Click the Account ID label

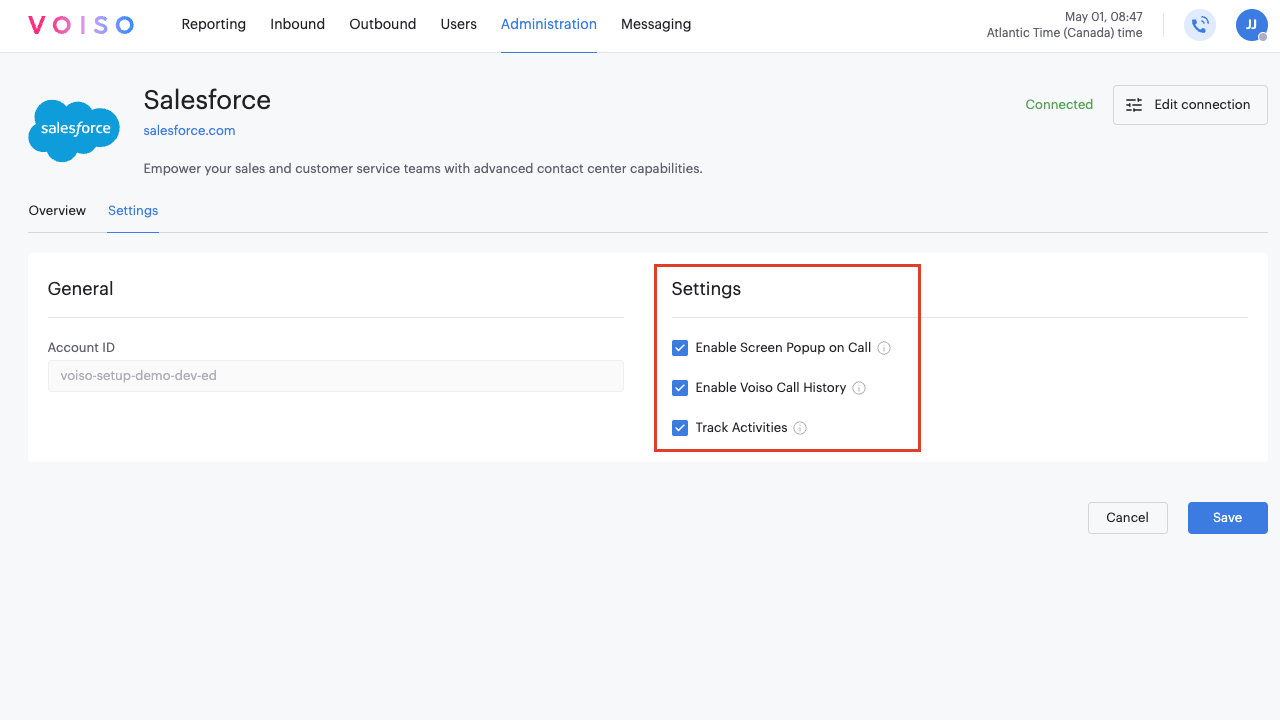click(x=81, y=348)
